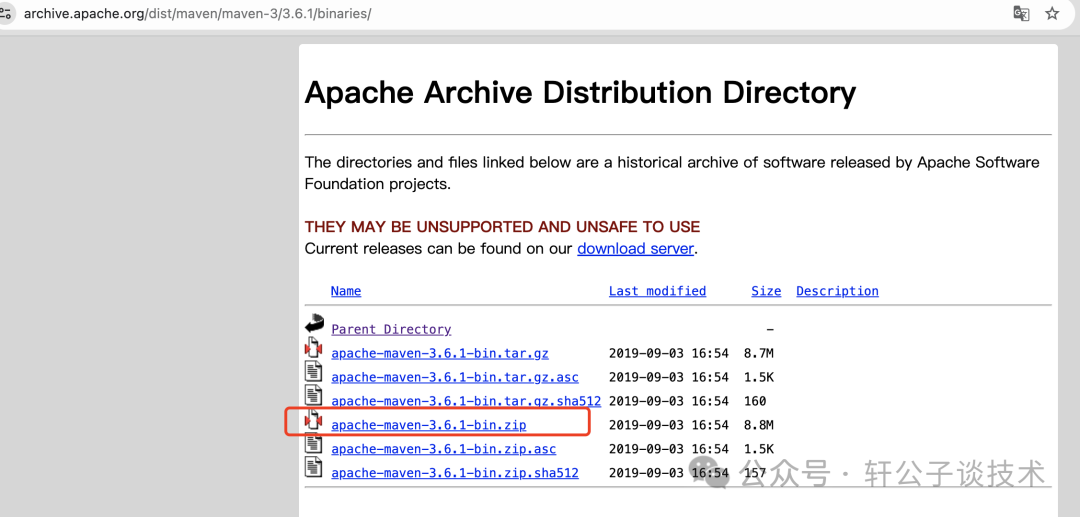The image size is (1080, 517).
Task: Click the Apache Archive Distribution Directory heading
Action: pos(580,92)
